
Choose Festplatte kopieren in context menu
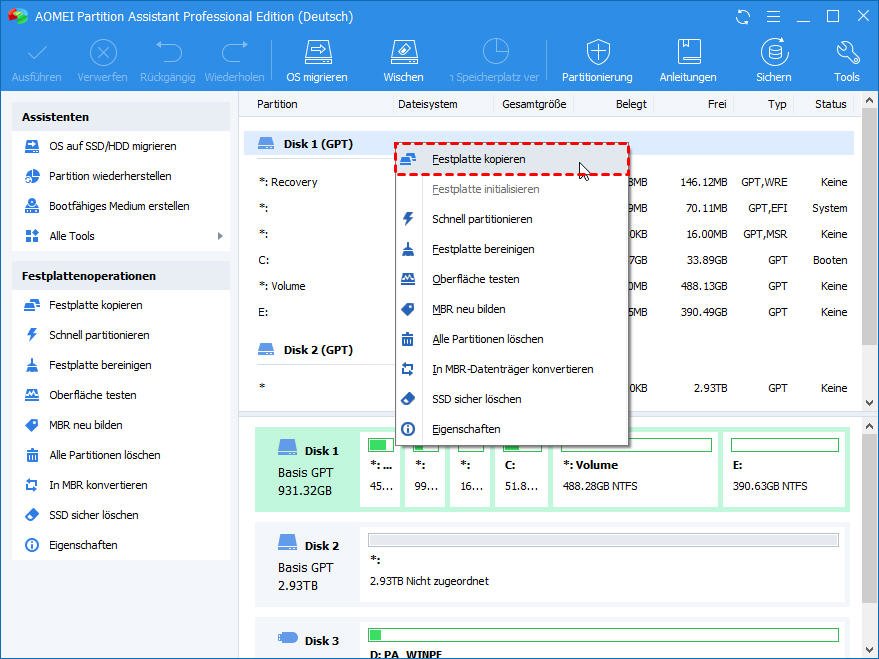pyautogui.click(x=512, y=159)
